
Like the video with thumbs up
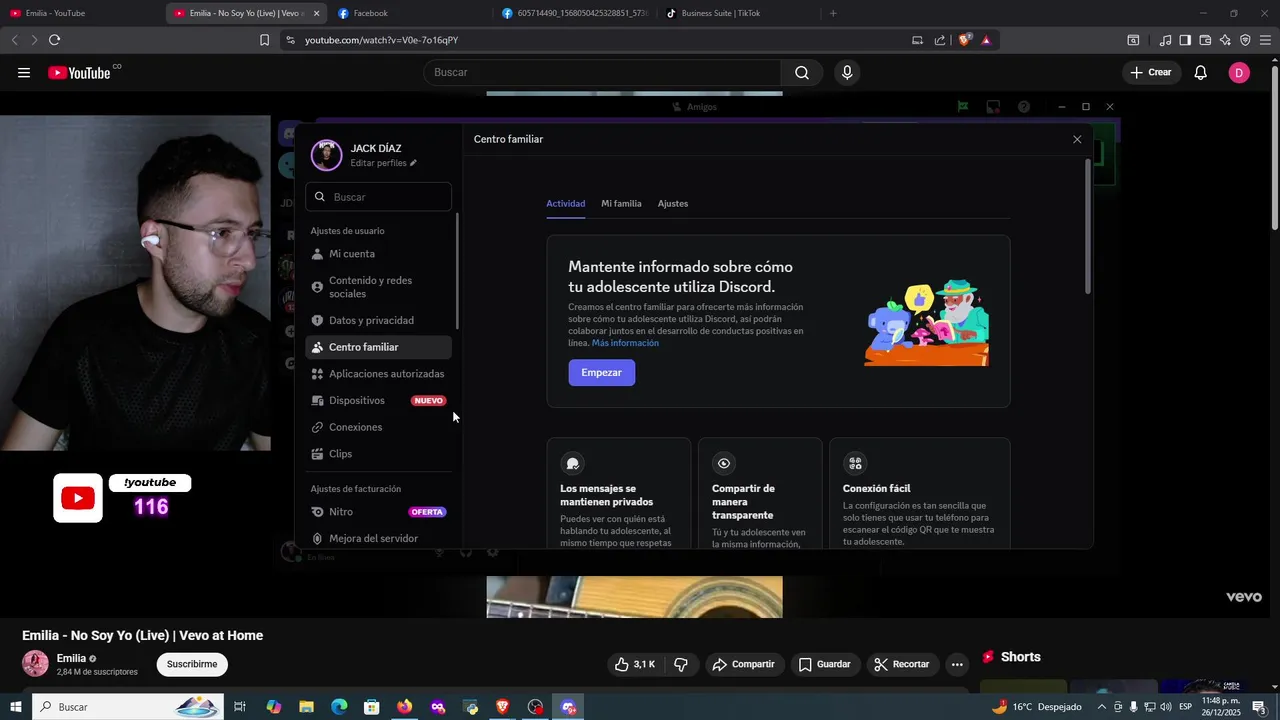(635, 664)
